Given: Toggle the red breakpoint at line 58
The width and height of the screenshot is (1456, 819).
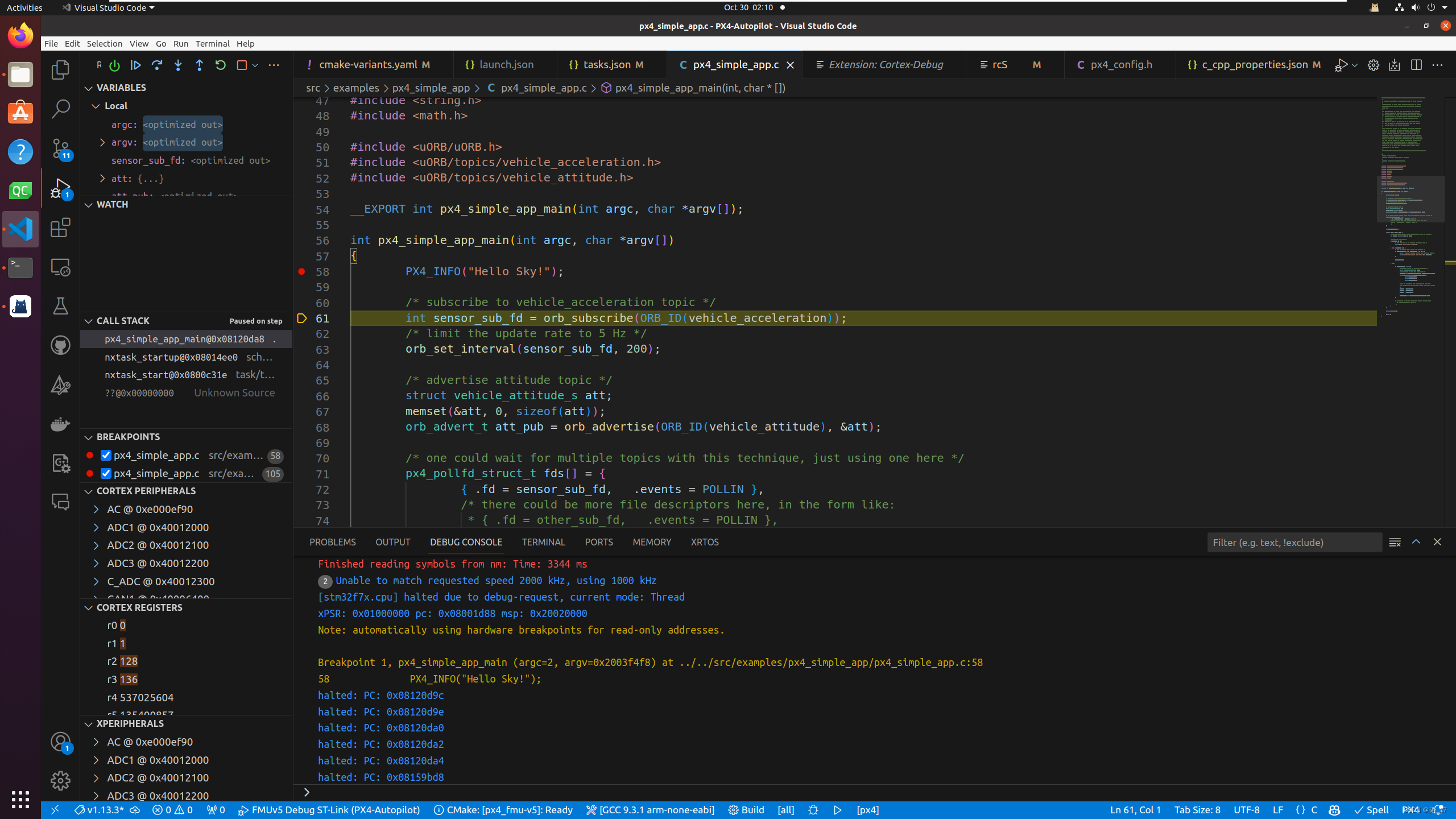Looking at the screenshot, I should (x=302, y=271).
